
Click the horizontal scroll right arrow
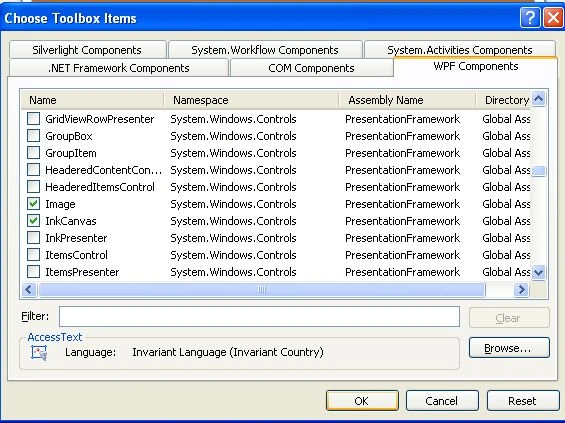[521, 289]
